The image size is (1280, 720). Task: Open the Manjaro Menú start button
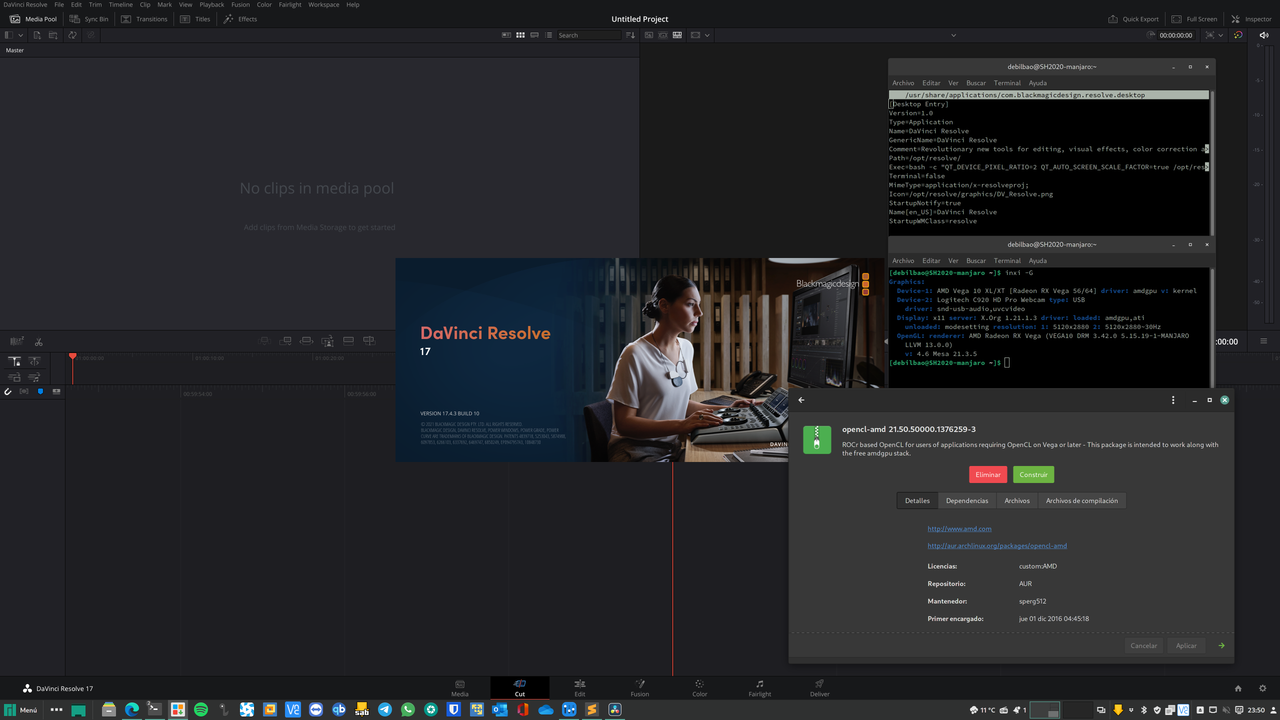[x=20, y=710]
